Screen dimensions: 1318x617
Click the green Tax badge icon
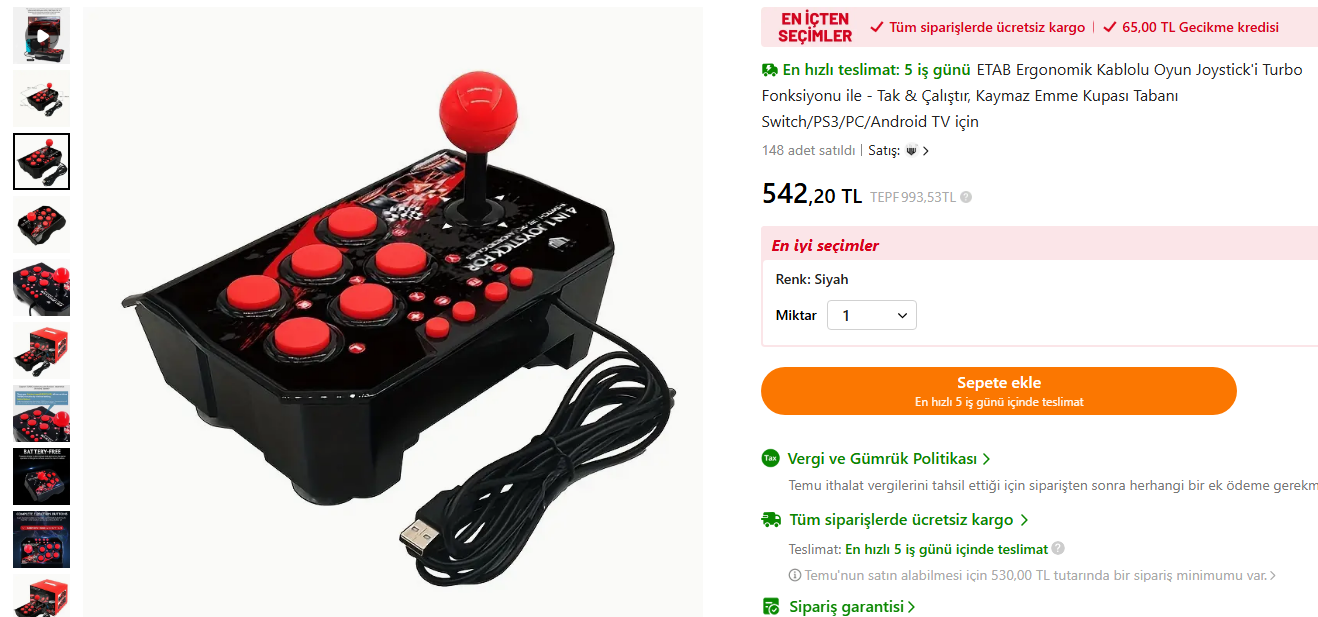click(x=770, y=458)
